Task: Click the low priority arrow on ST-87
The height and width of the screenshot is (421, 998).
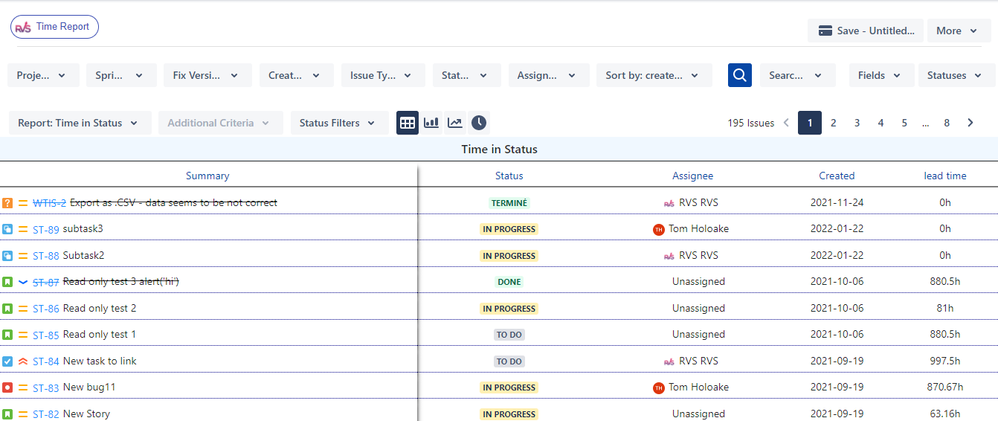Action: (x=23, y=282)
